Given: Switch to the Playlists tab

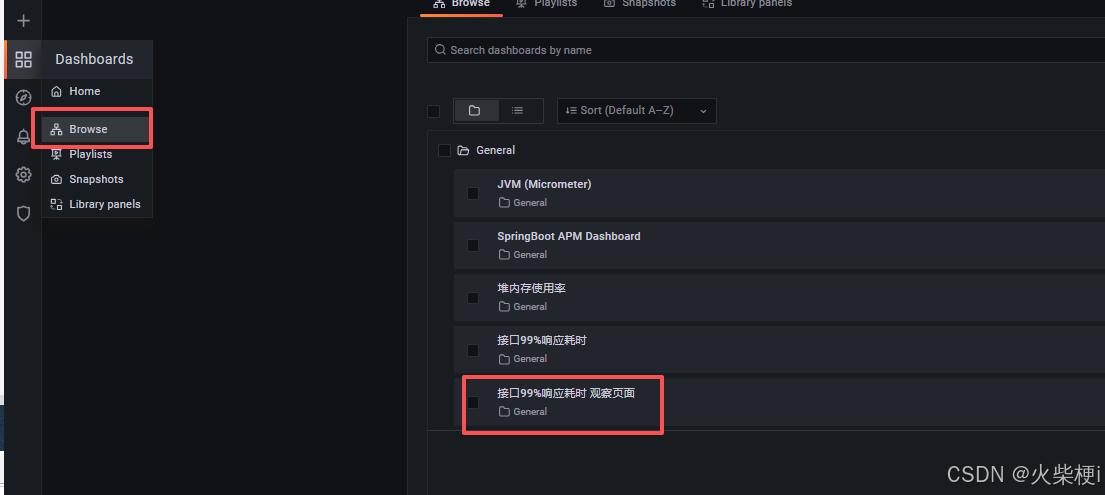Looking at the screenshot, I should 546,4.
